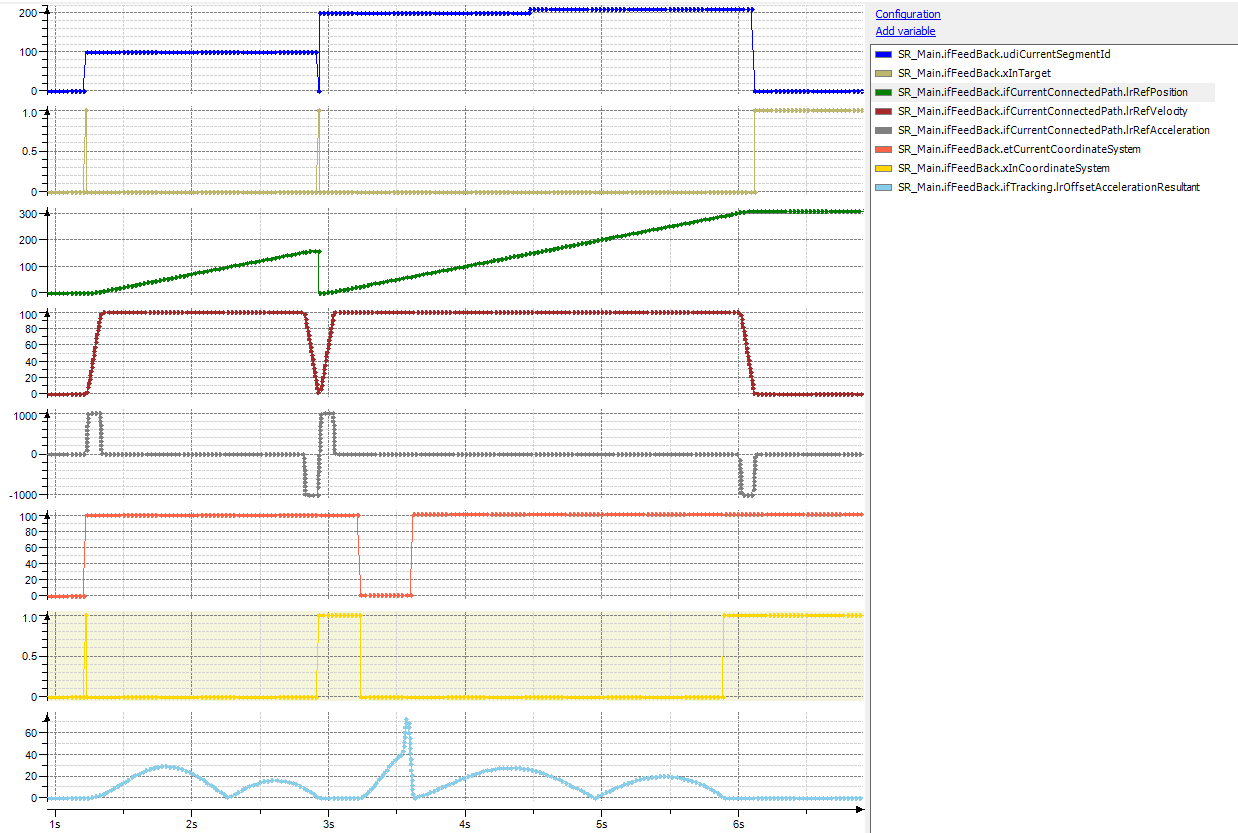Click the 1s label on time axis
This screenshot has width=1238, height=833.
[x=54, y=823]
